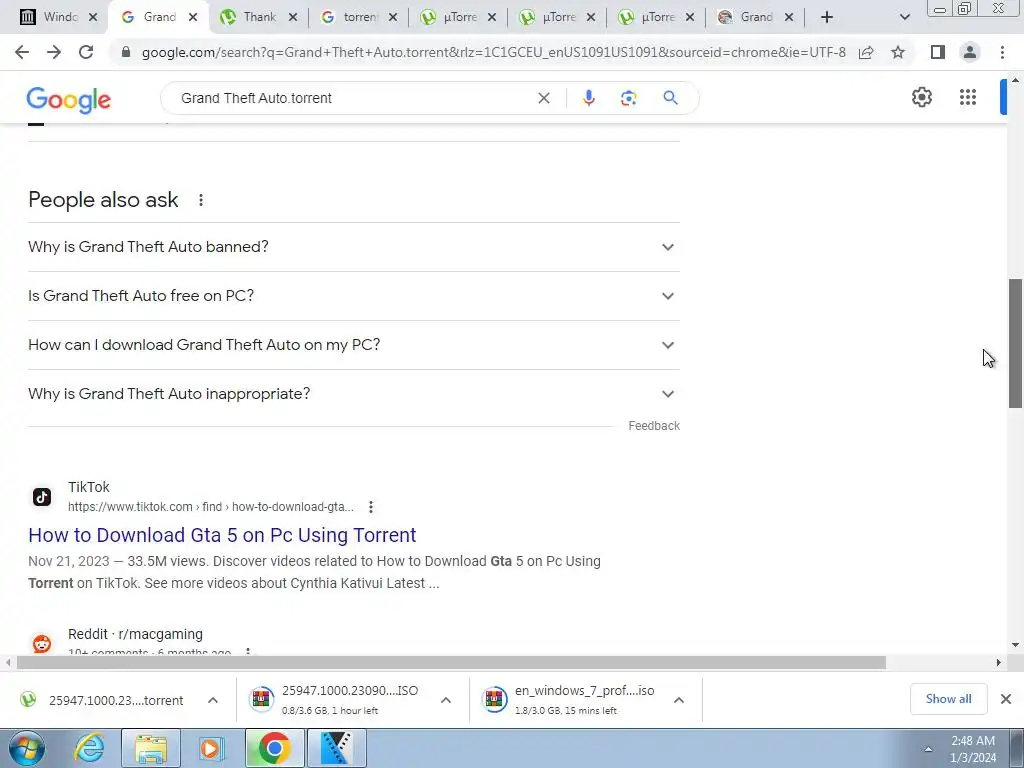Screen dimensions: 1024x768
Task: Switch to Chrome in the taskbar
Action: 275,748
